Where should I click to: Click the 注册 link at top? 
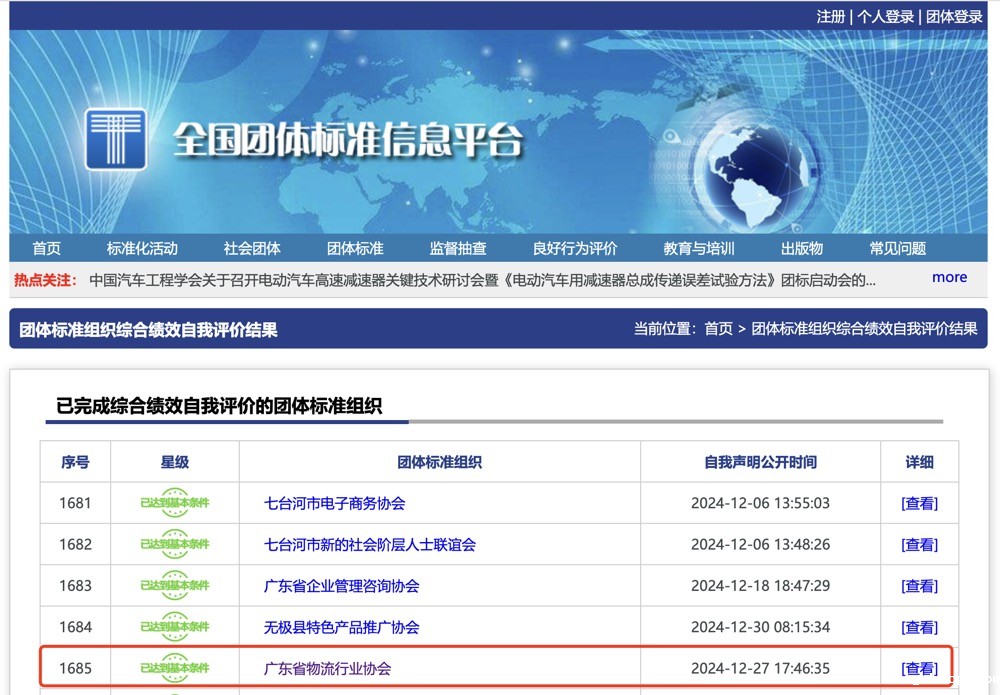830,16
